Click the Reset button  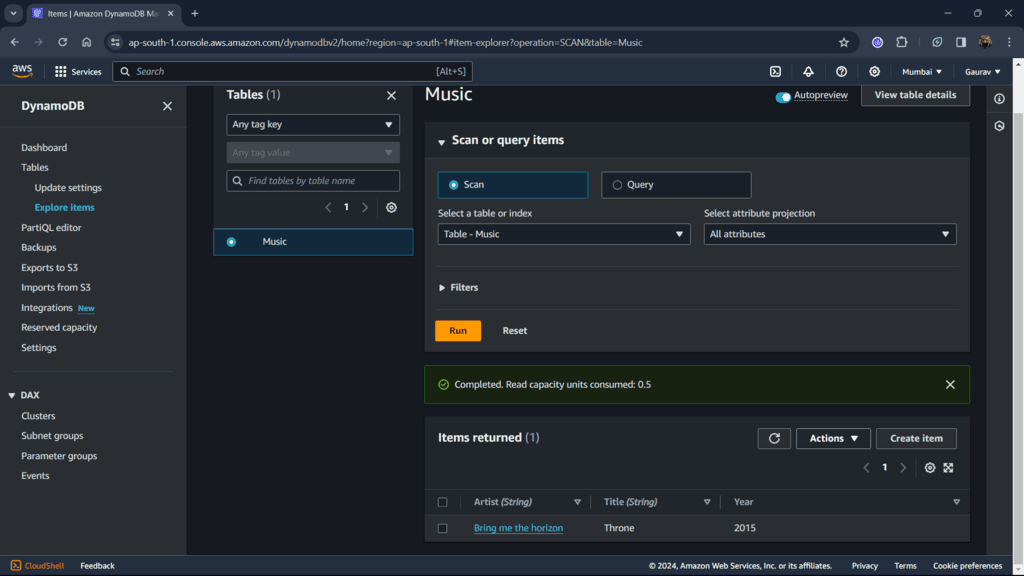[515, 330]
